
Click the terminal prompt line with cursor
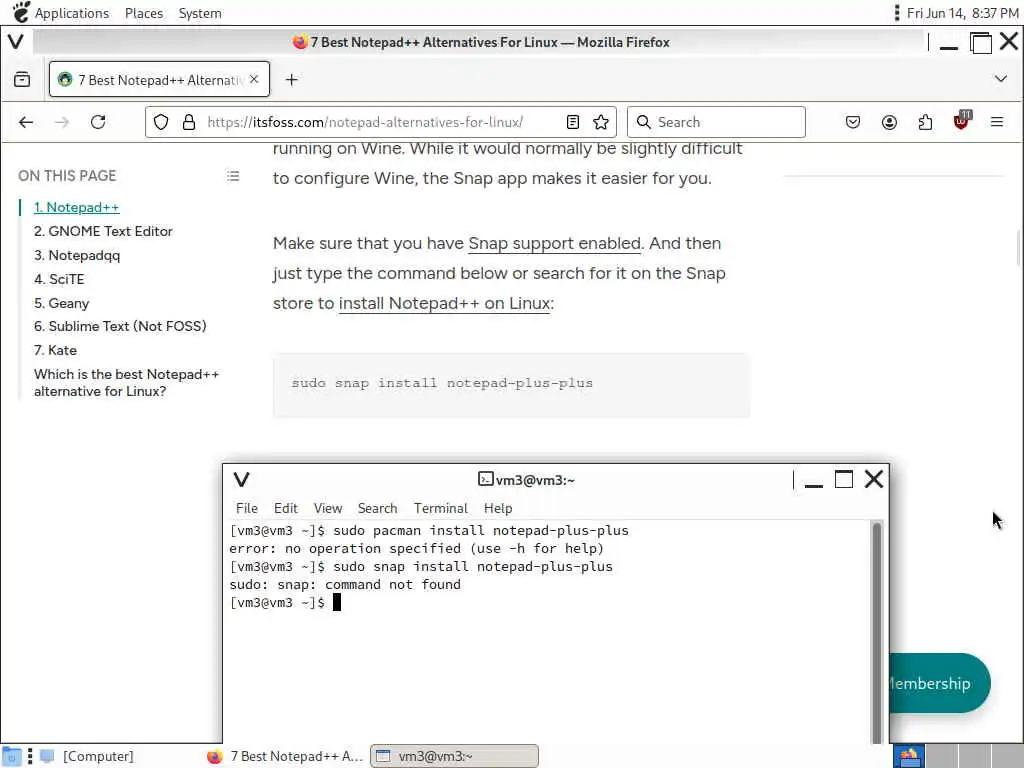[285, 603]
